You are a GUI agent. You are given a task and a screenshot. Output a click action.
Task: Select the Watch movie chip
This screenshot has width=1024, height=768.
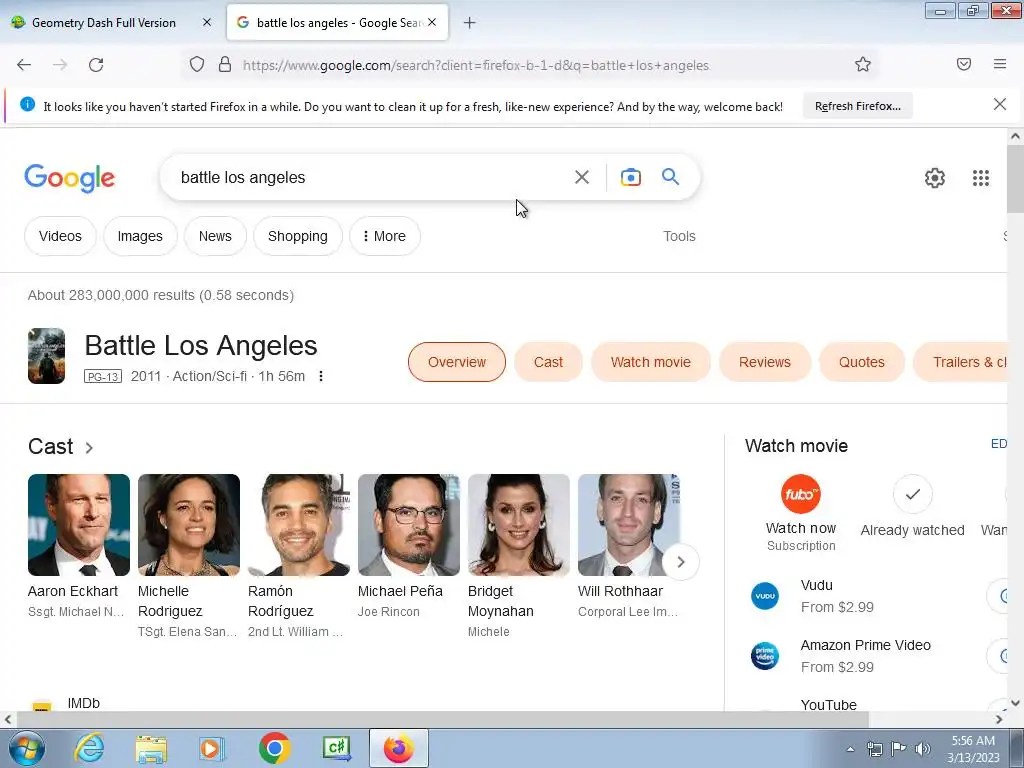[650, 362]
